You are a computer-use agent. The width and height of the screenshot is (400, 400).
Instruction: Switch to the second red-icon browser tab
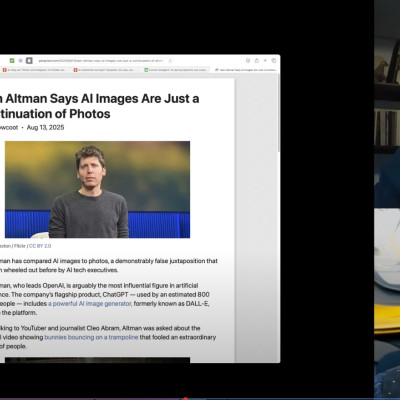[105, 70]
